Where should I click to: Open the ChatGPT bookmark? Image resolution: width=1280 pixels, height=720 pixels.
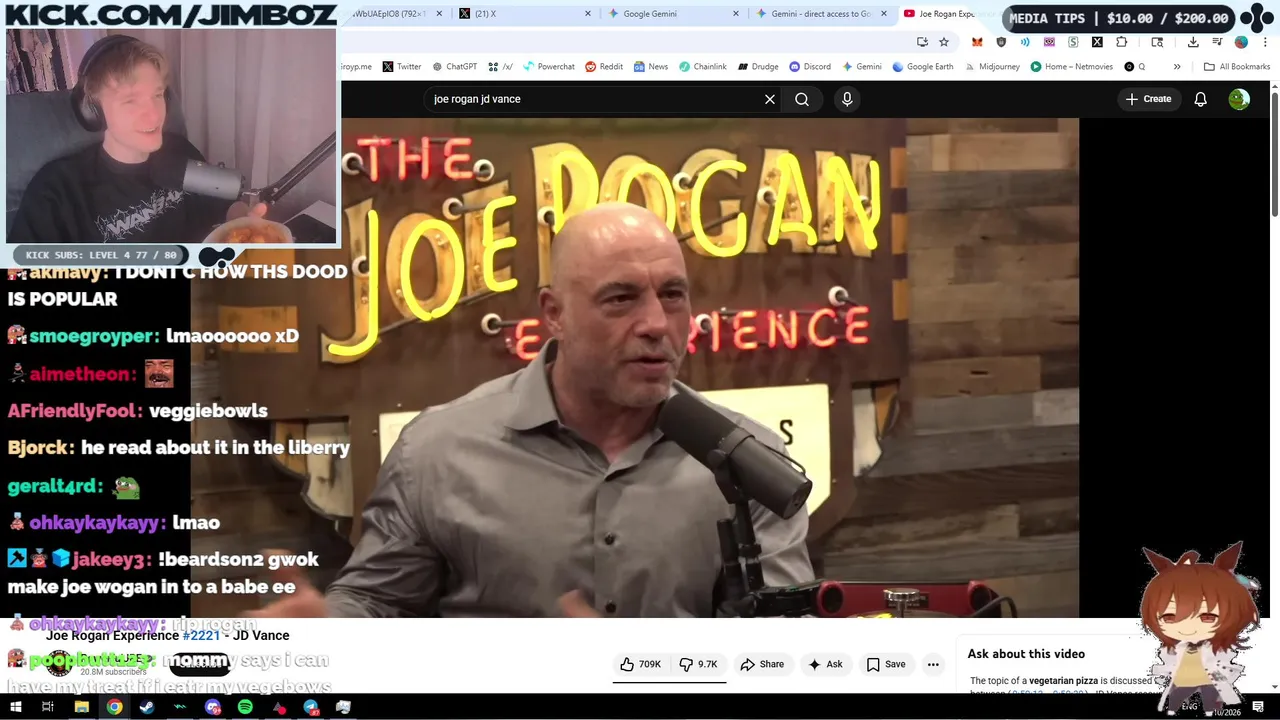(454, 67)
